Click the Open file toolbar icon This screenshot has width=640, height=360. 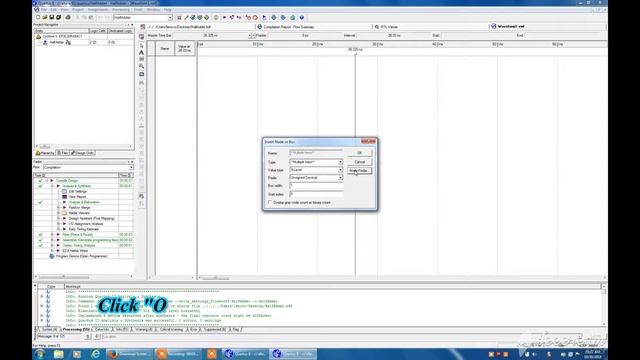[45, 18]
